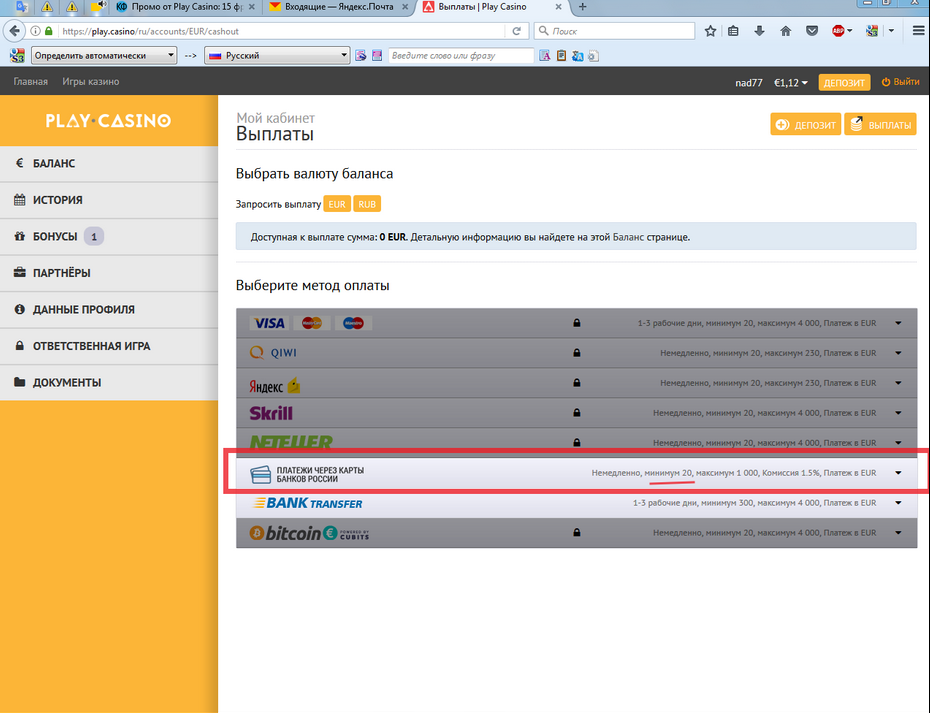Select EUR payout currency
Screen dimensions: 930x713
(x=337, y=204)
